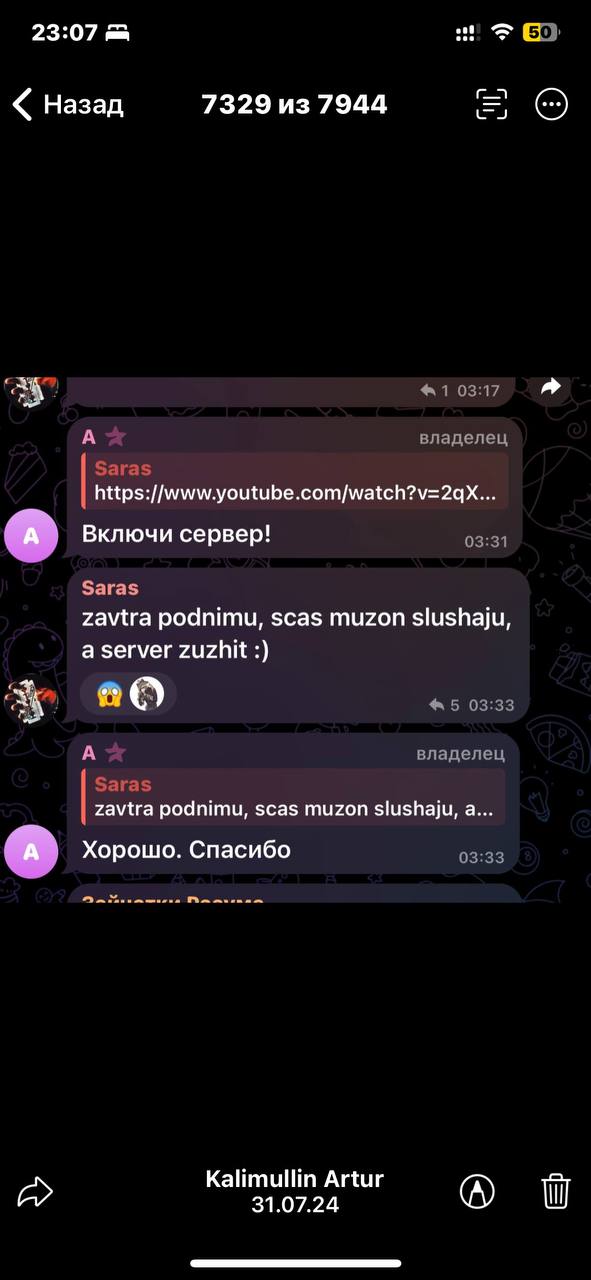Tap the Saras sender name

[110, 588]
